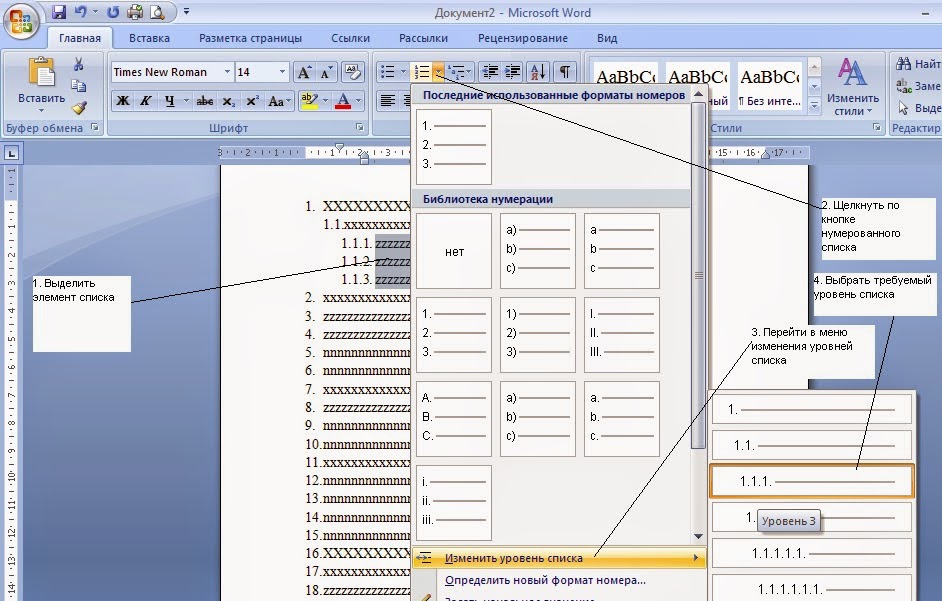Open the Разметка страницы tab
Viewport: 942px width, 601px height.
[250, 38]
